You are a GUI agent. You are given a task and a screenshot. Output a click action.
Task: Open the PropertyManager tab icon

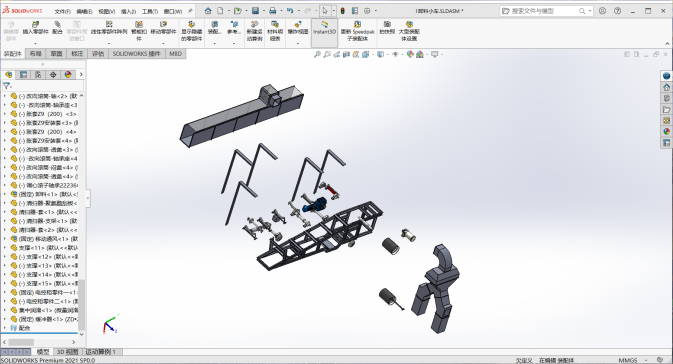click(x=24, y=74)
